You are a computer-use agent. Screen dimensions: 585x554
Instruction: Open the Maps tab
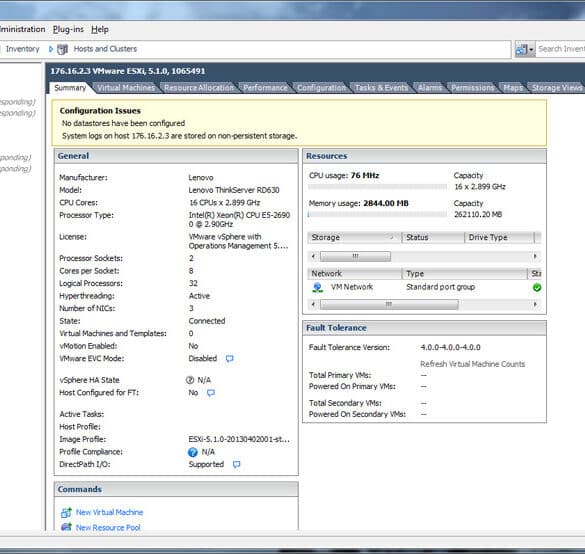[513, 88]
